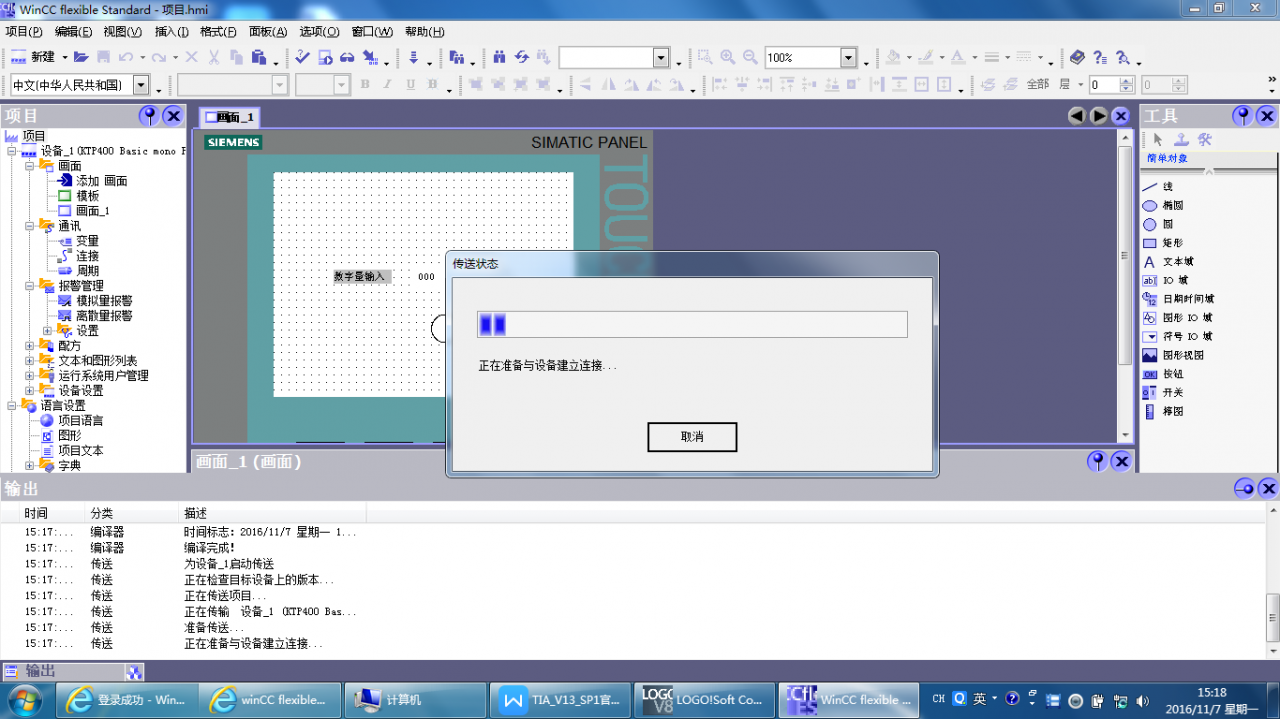This screenshot has width=1280, height=719.
Task: Click the compile/check consistency checkmark icon
Action: pos(302,58)
